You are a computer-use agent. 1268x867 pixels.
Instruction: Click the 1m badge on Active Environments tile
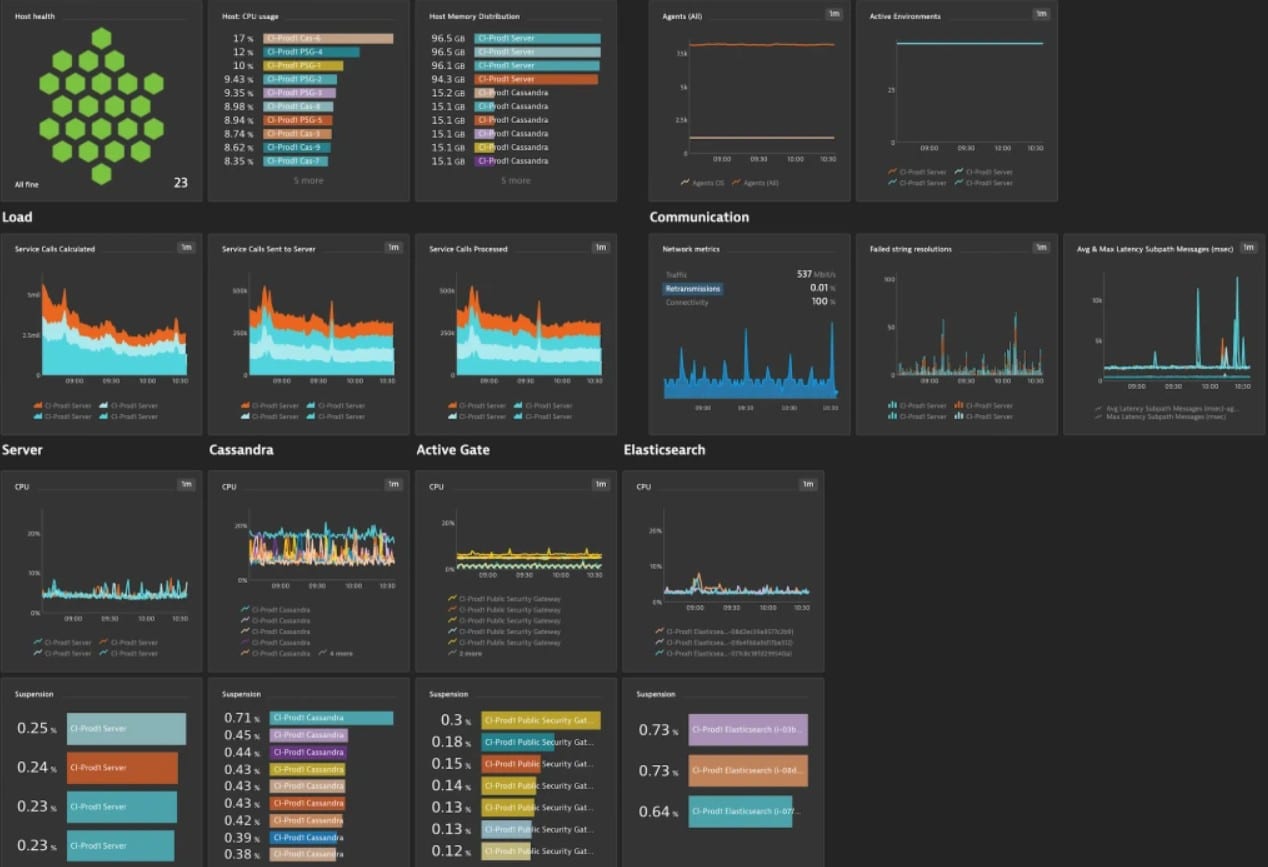click(1041, 14)
